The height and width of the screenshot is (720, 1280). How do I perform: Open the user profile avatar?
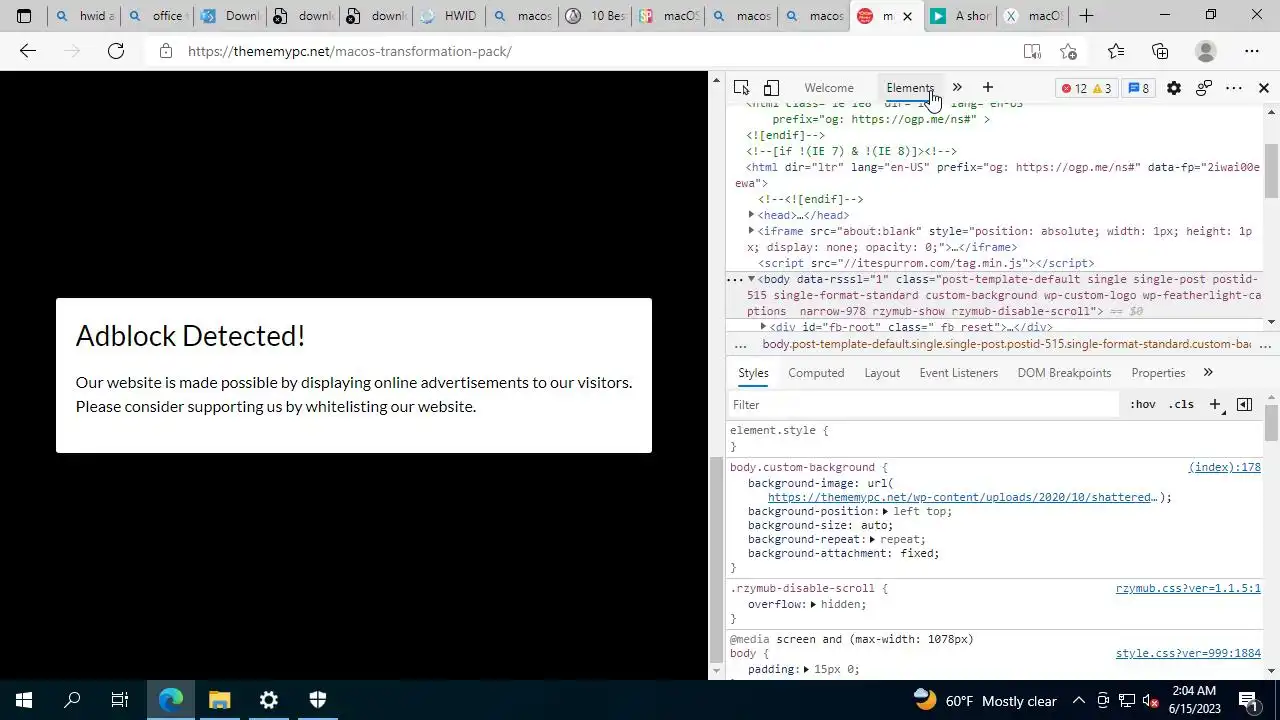point(1206,51)
